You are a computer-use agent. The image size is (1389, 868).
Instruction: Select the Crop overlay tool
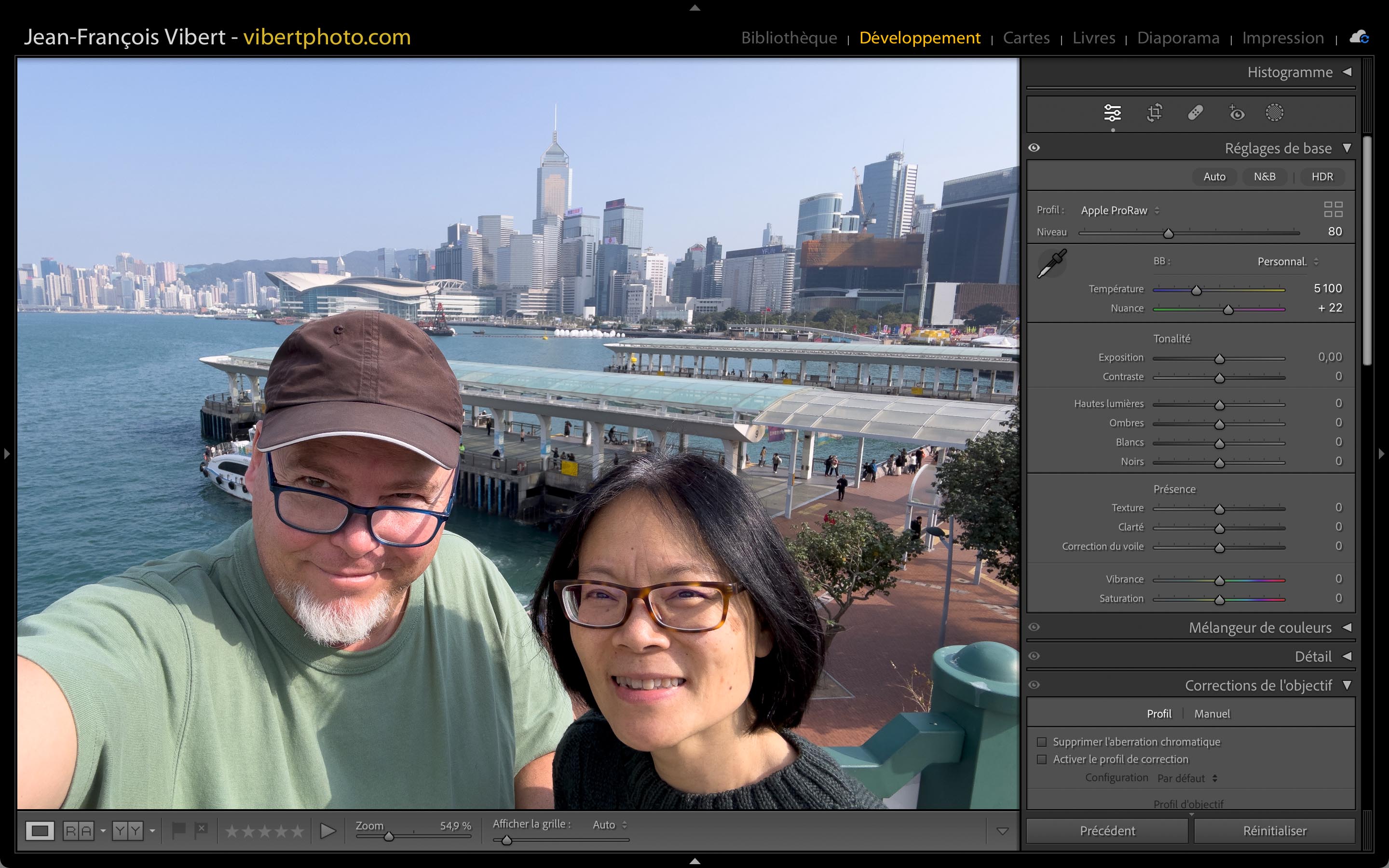[x=1154, y=112]
